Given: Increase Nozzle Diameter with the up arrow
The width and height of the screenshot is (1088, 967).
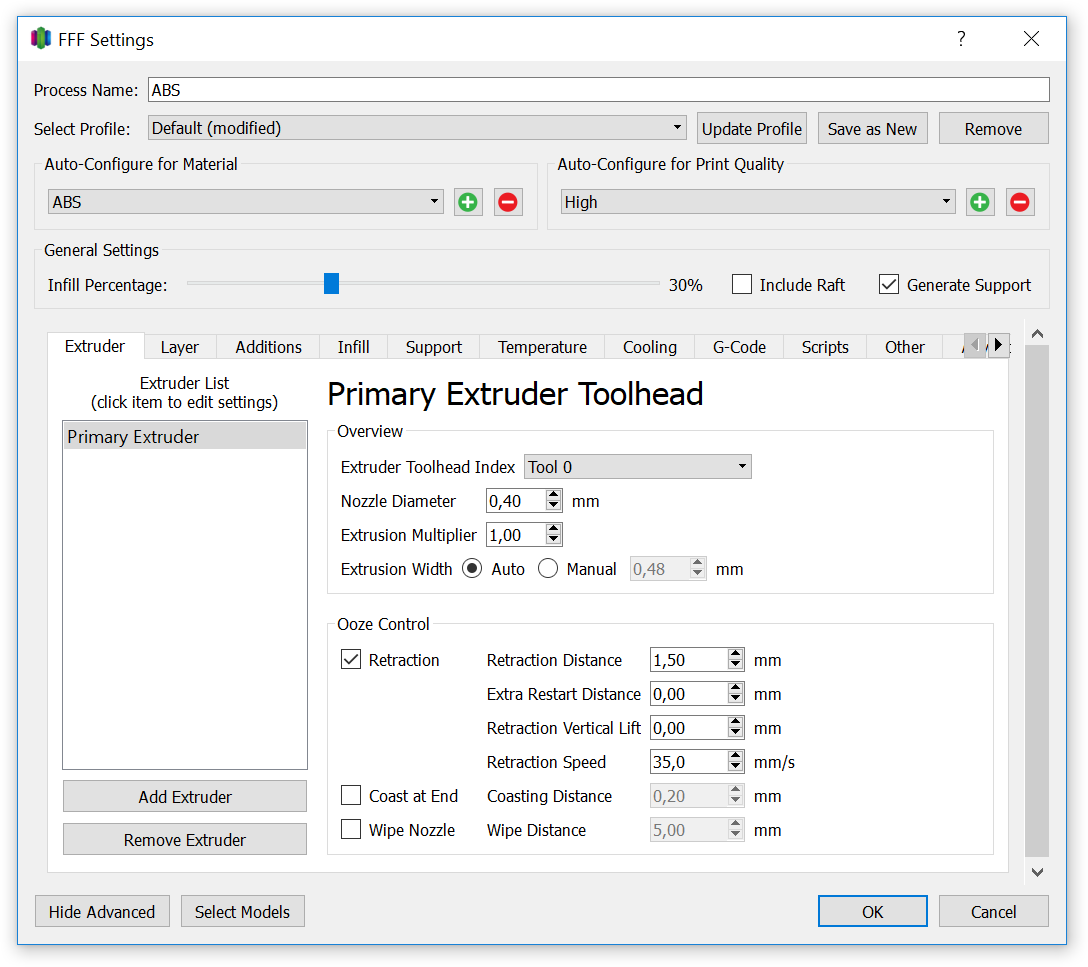Looking at the screenshot, I should point(553,495).
